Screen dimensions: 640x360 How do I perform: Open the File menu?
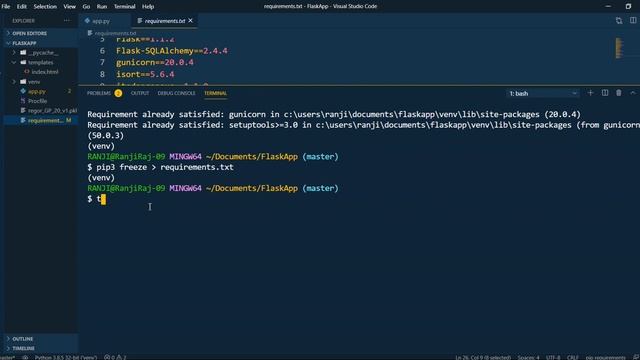click(x=6, y=7)
